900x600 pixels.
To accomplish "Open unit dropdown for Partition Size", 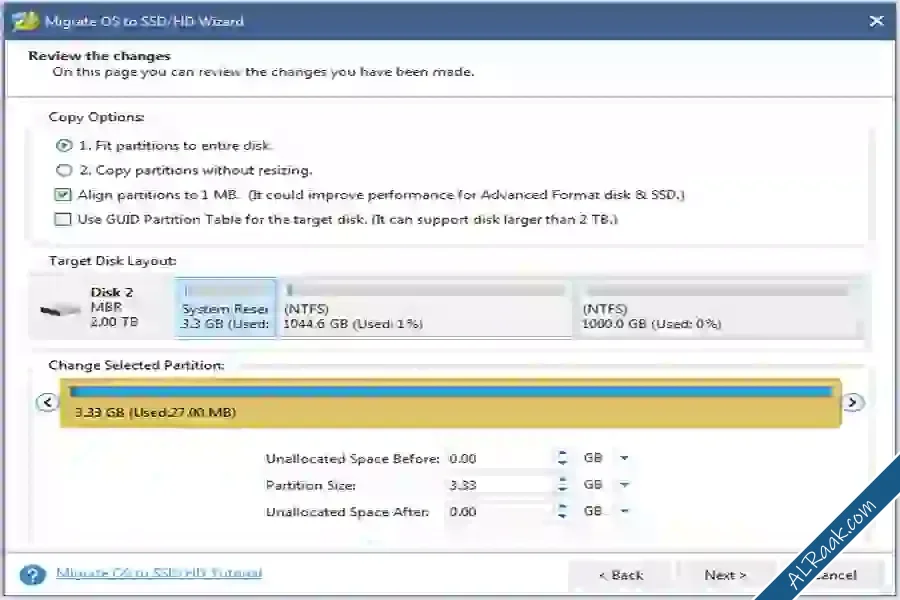I will (x=624, y=485).
